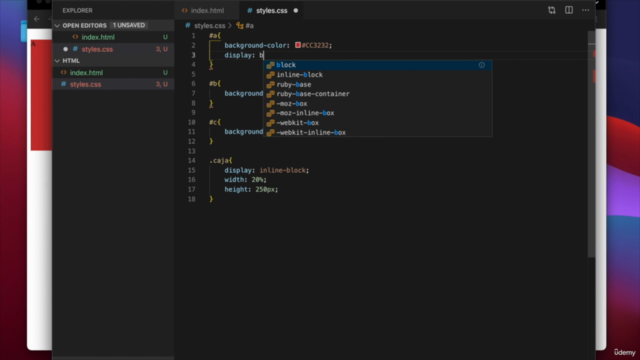Choose the block suggestion

pos(378,65)
